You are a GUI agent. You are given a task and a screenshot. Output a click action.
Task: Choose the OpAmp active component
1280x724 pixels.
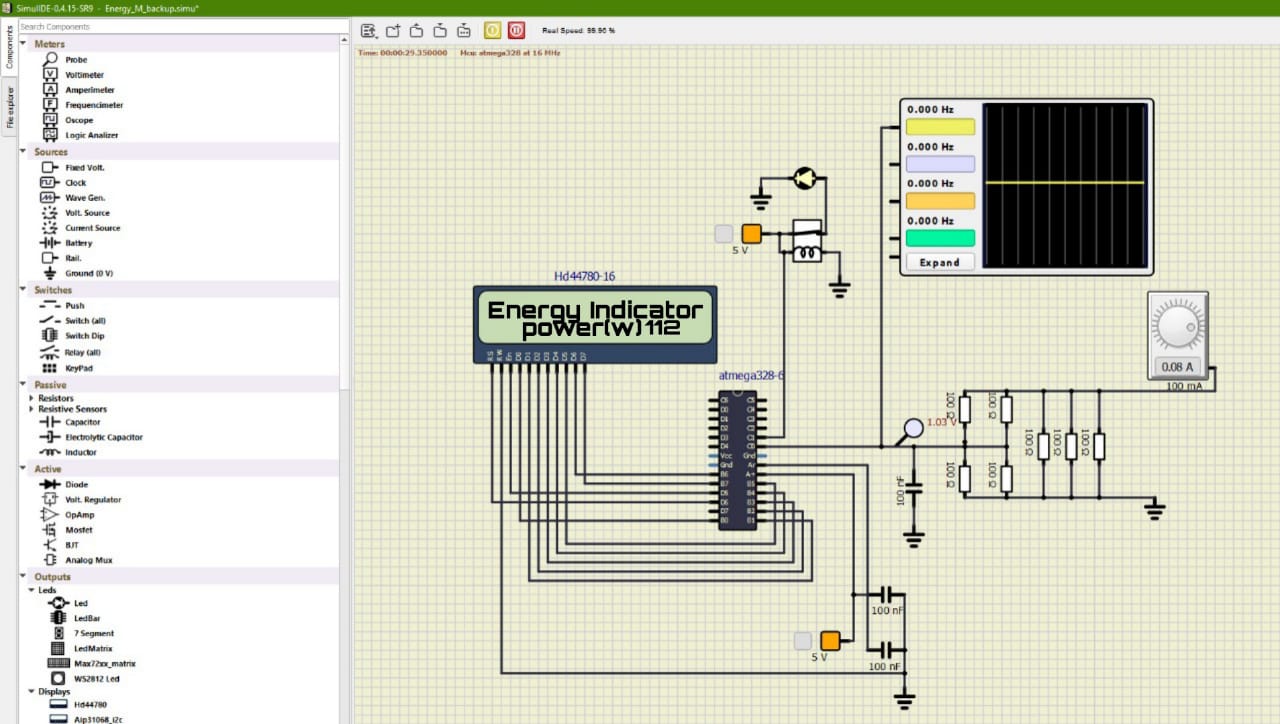pos(68,515)
